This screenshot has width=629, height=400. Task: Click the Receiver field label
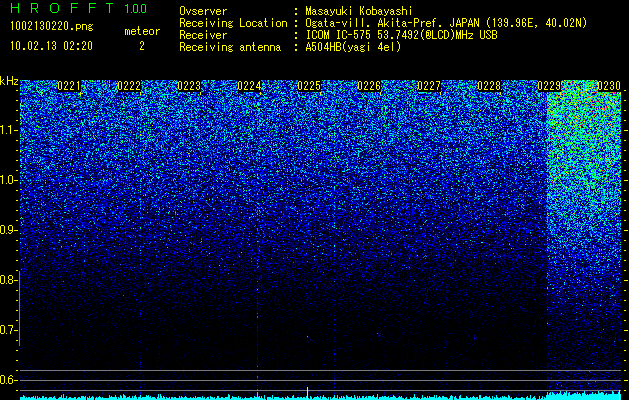[203, 35]
